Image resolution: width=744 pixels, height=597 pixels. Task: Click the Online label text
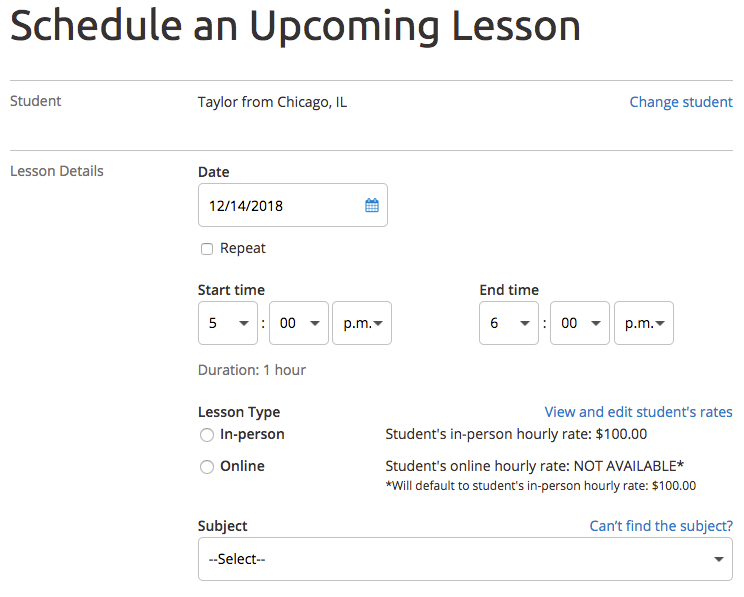(242, 466)
